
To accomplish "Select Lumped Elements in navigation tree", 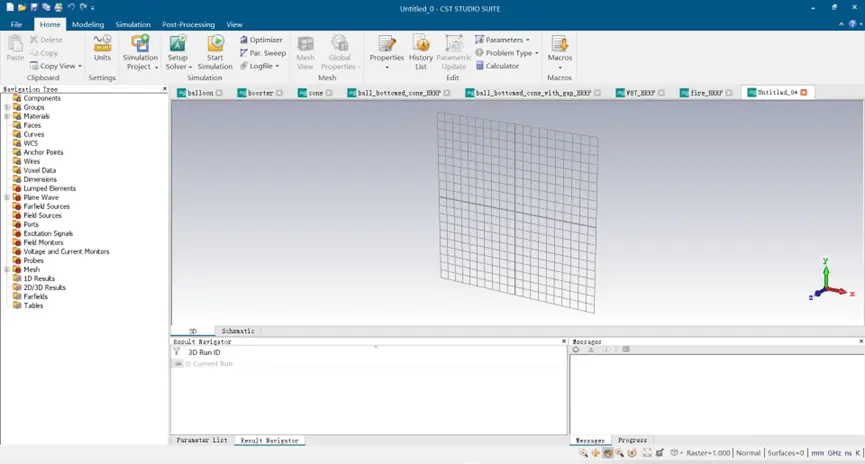I will [49, 188].
